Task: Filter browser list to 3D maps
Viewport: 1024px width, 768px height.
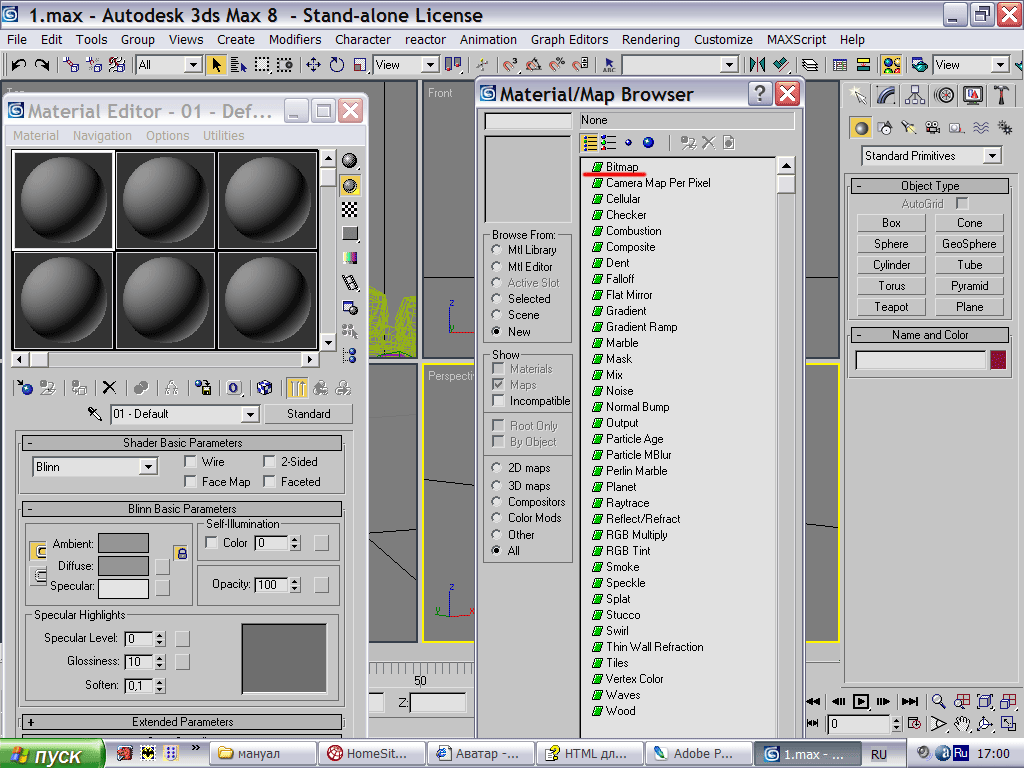Action: click(x=496, y=485)
